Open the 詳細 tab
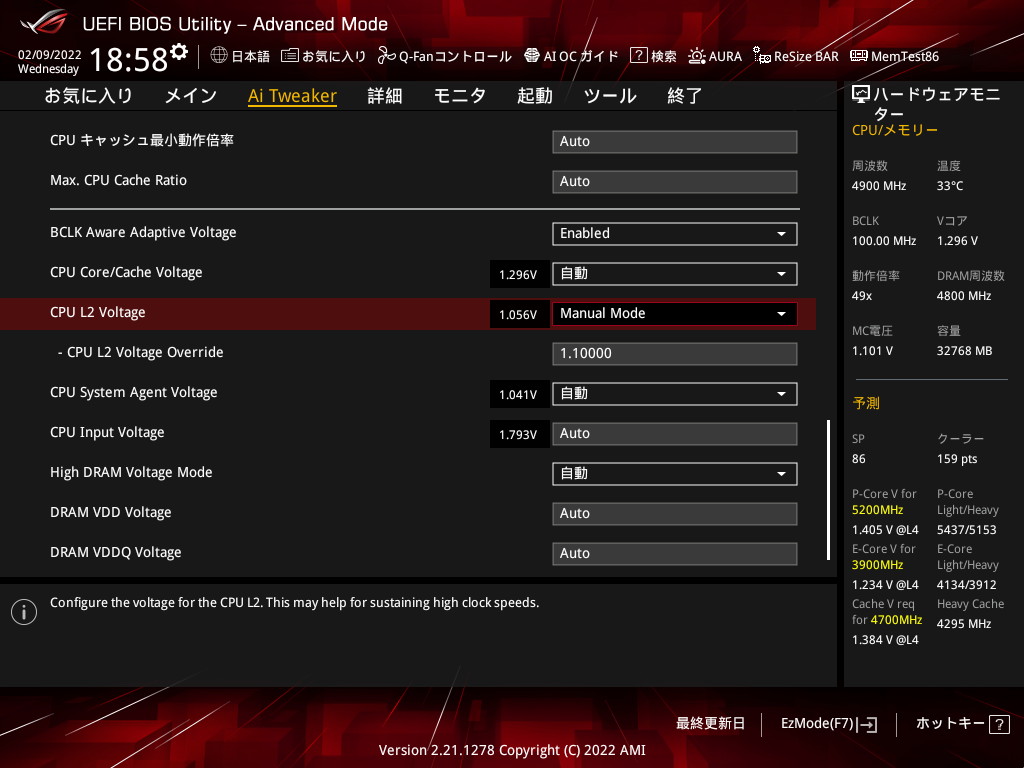 385,96
